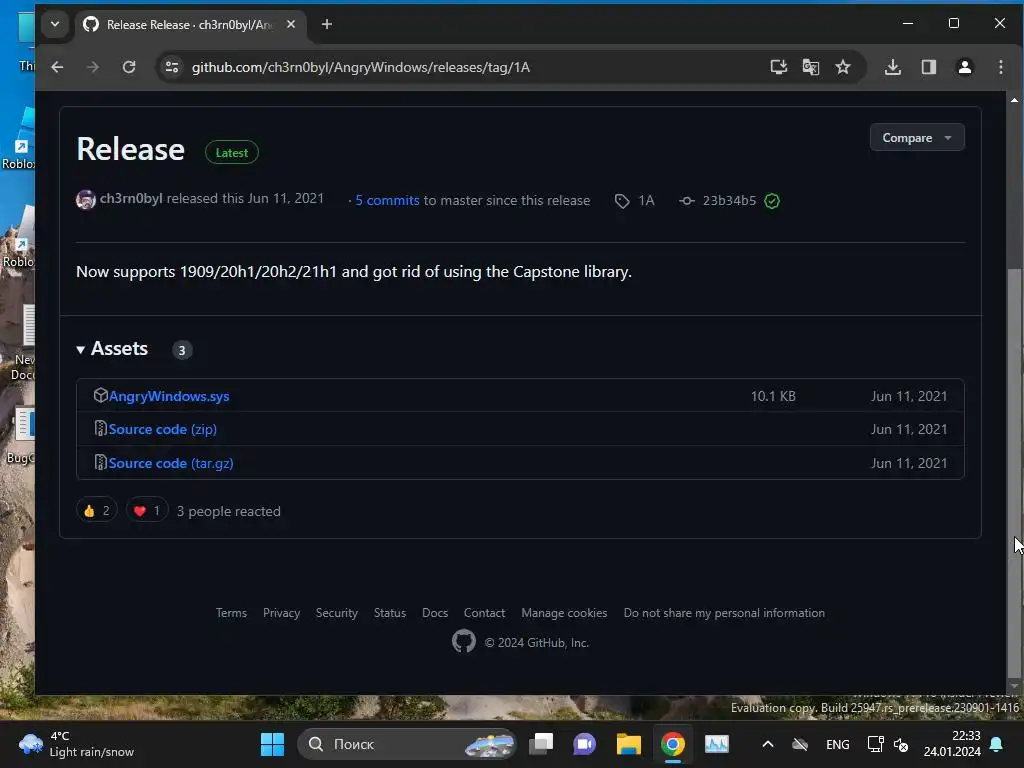
Task: Close the Release tab
Action: (291, 24)
